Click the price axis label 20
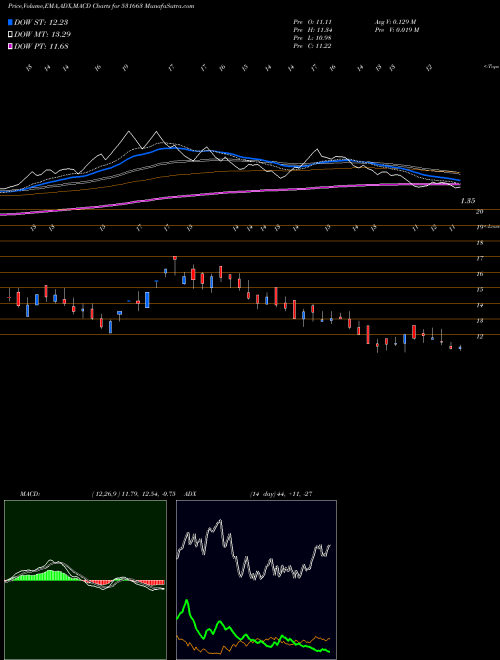Screen dimensions: 500x660 click(479, 212)
